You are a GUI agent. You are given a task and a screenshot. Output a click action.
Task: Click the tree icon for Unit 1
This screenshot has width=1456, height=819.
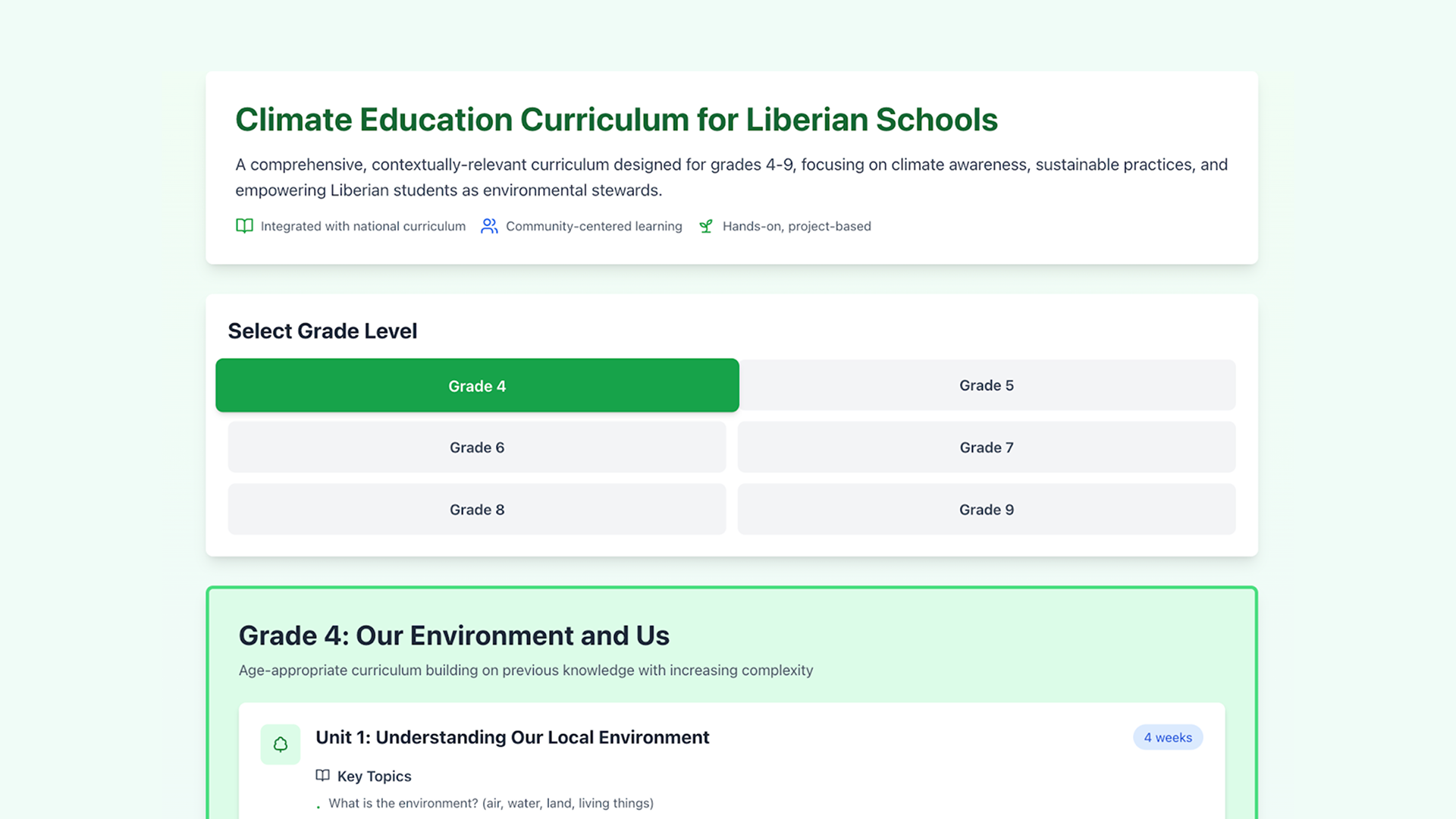coord(281,745)
